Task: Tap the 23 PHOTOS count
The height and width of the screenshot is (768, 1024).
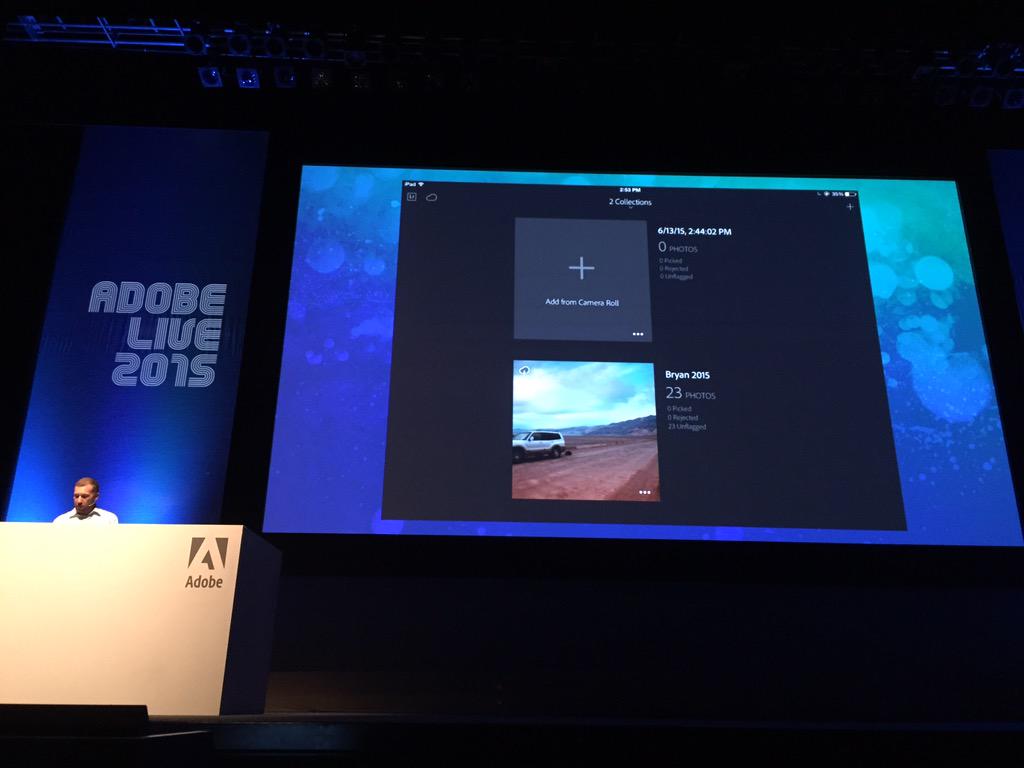Action: 690,393
